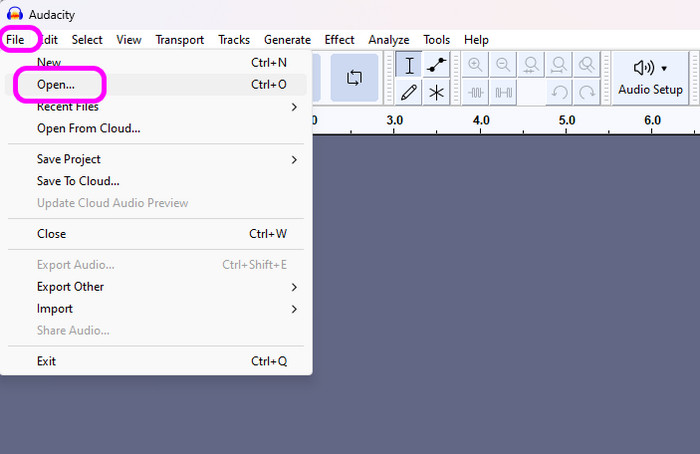The width and height of the screenshot is (700, 454).
Task: Click the Silence audio selection icon
Action: click(x=503, y=92)
